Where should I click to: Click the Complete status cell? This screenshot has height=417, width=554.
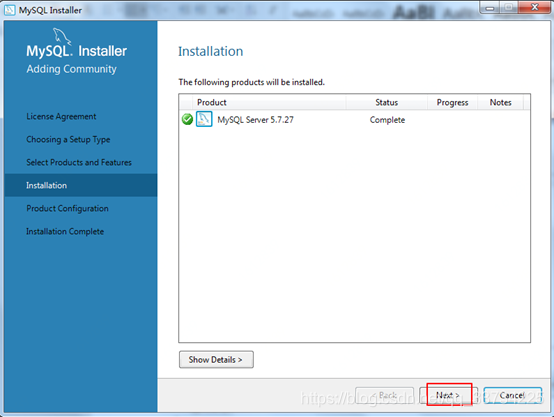coord(387,120)
